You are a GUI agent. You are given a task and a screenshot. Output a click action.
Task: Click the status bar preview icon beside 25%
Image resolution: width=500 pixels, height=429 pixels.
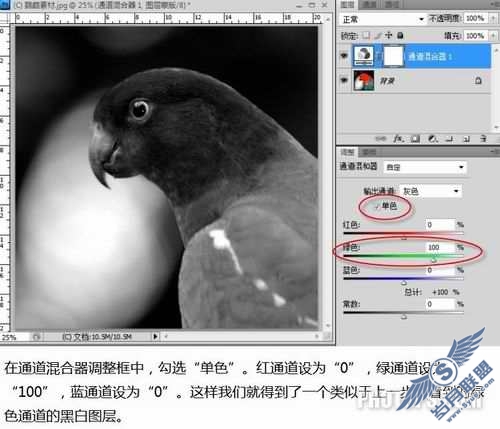click(x=36, y=337)
